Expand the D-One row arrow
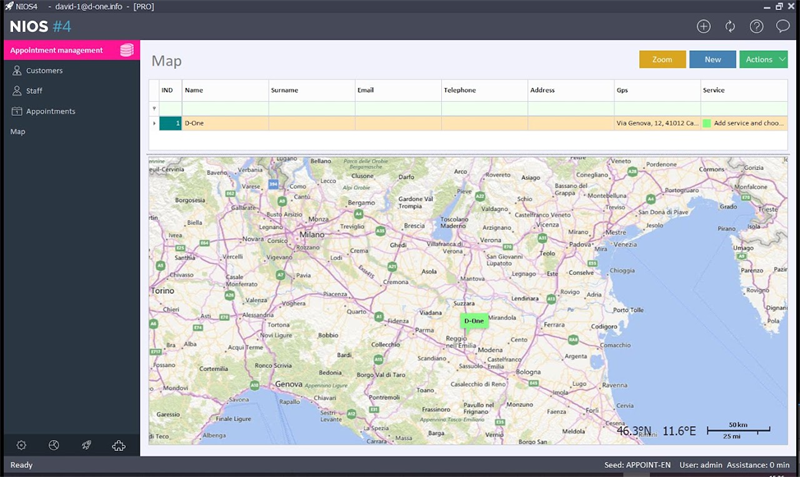 point(154,123)
